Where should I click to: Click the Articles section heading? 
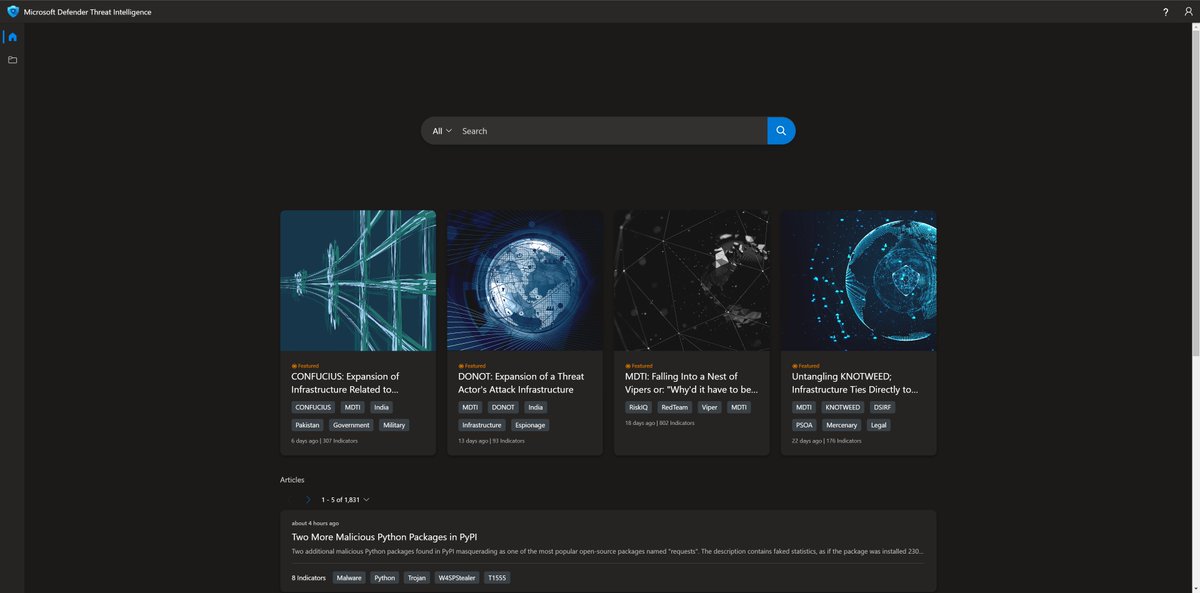coord(292,480)
